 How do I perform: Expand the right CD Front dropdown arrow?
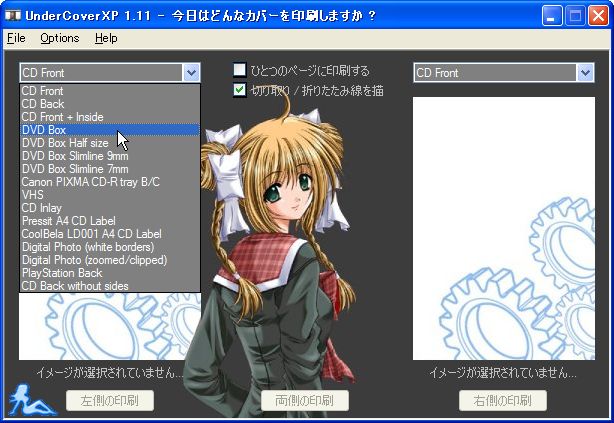(585, 72)
